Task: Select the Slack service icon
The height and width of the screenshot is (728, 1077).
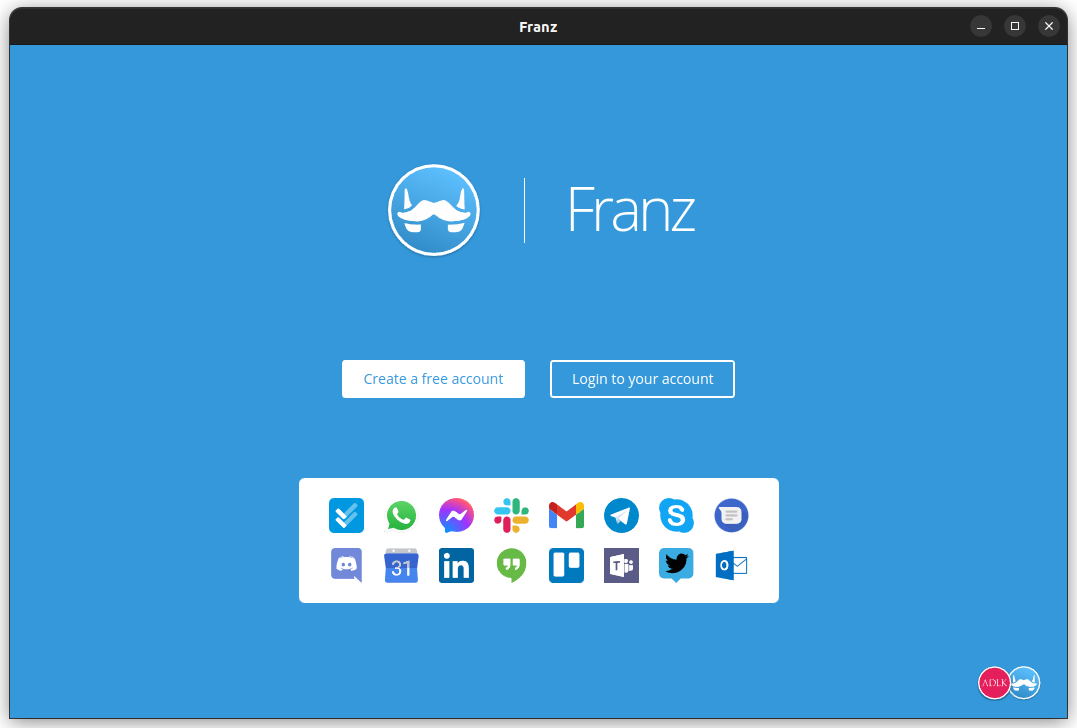Action: pos(511,515)
